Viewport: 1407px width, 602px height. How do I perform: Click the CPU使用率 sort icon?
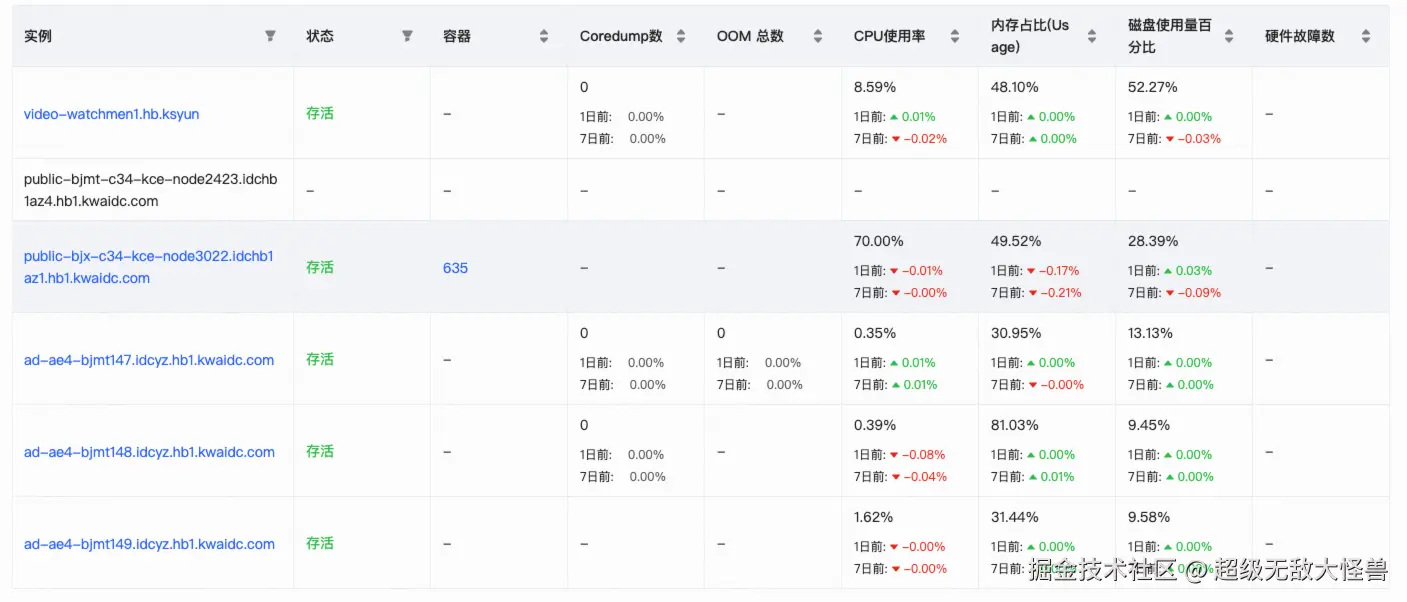pyautogui.click(x=955, y=36)
